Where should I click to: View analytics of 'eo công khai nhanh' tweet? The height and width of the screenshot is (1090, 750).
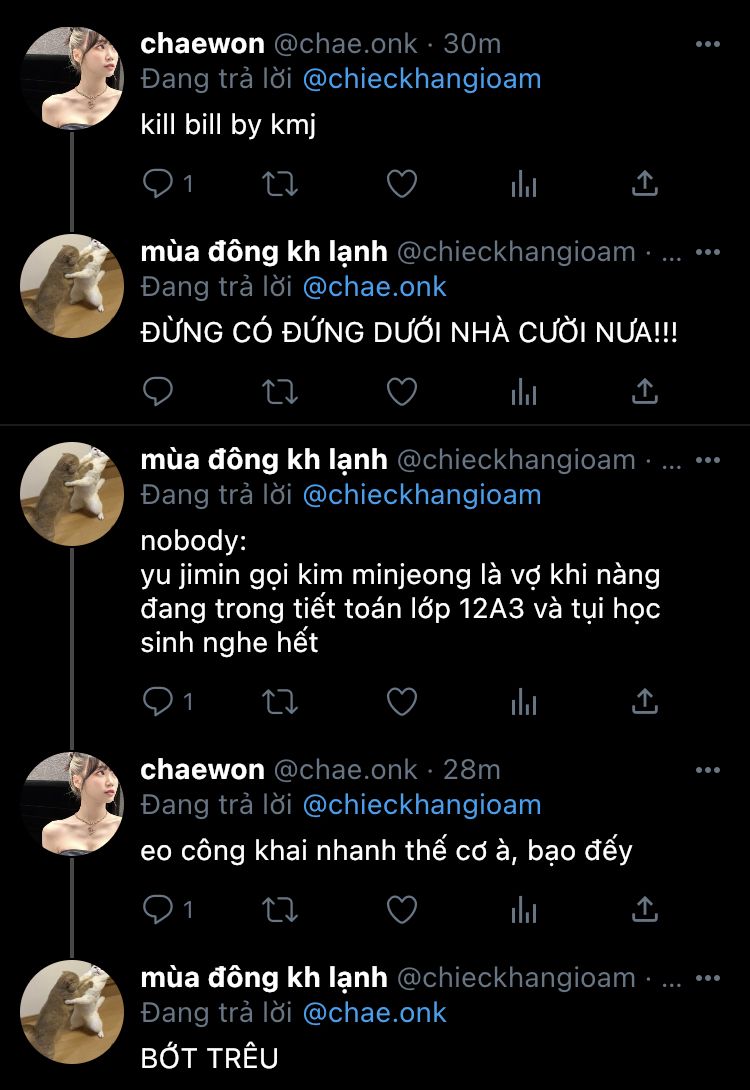coord(523,910)
